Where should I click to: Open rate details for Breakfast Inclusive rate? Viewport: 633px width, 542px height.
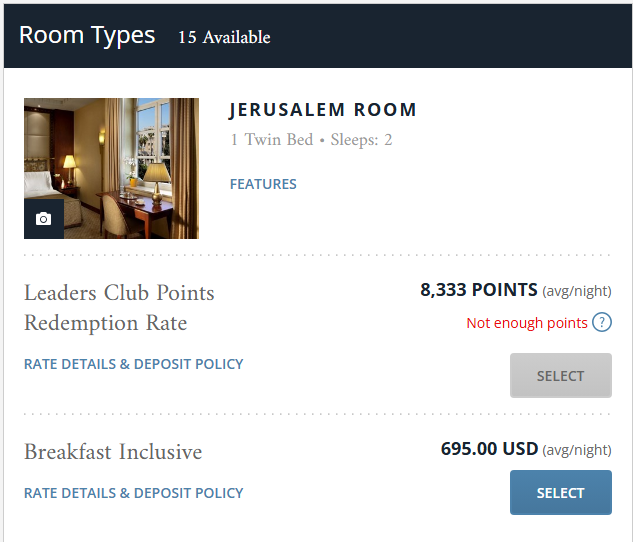[134, 493]
